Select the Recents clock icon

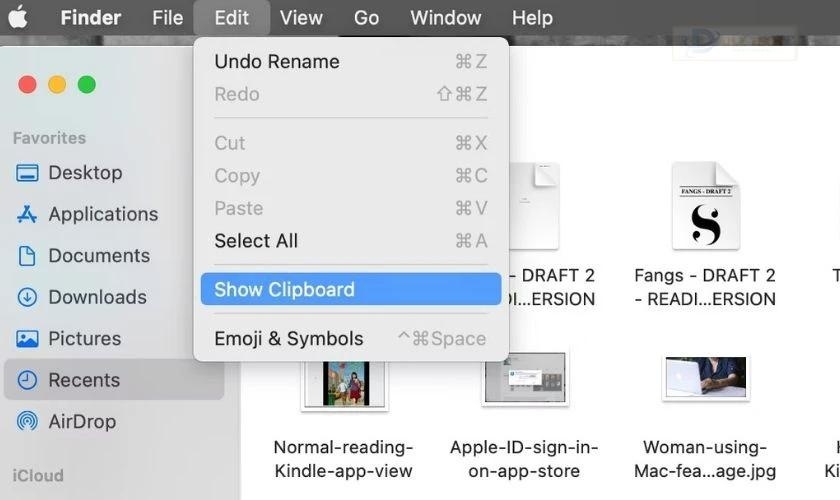(x=27, y=380)
